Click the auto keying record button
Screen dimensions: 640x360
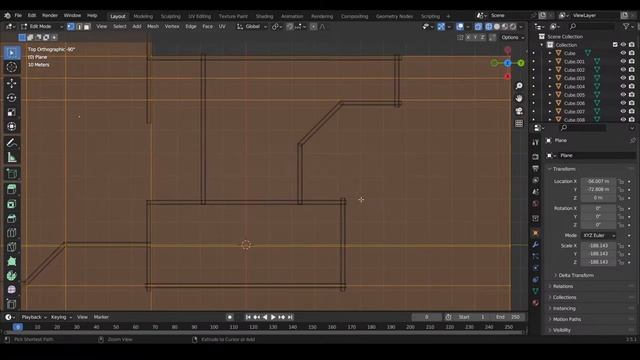[x=230, y=317]
